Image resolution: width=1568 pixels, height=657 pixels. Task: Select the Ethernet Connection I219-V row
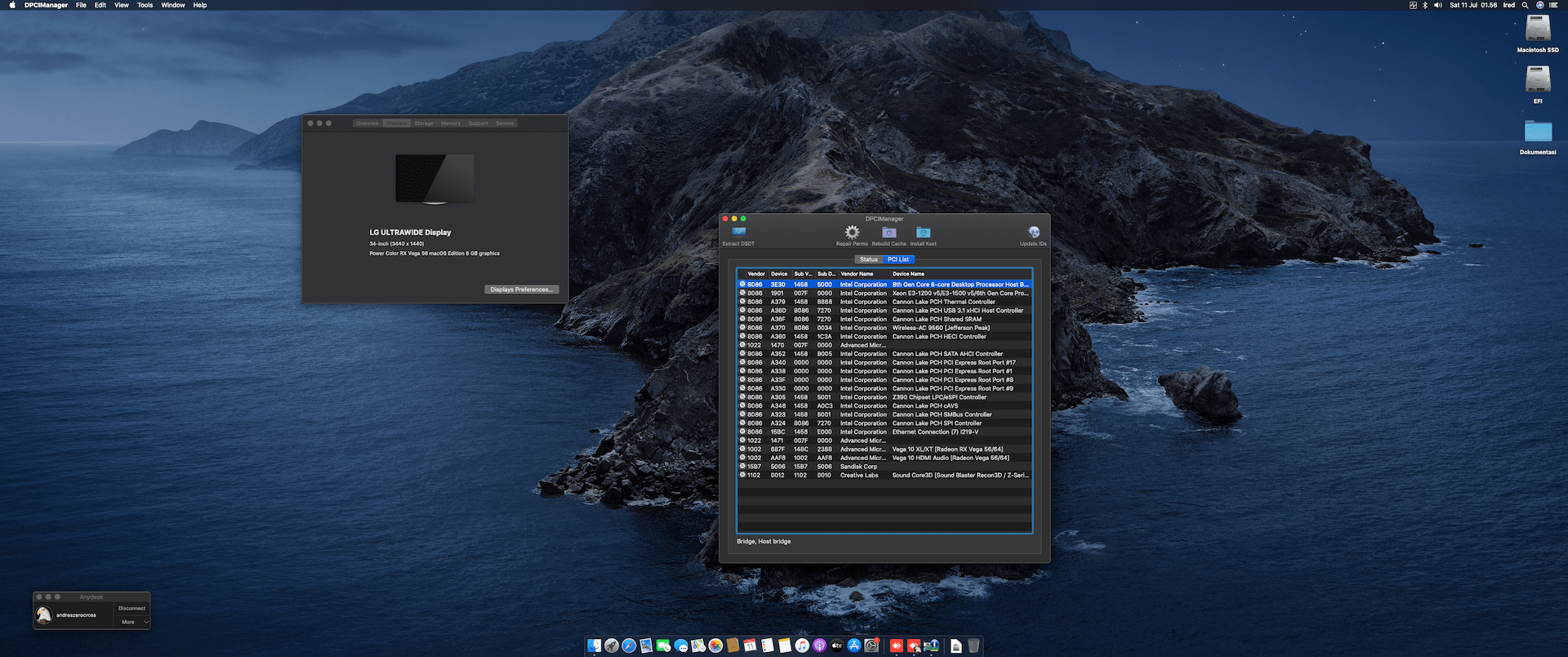point(935,432)
